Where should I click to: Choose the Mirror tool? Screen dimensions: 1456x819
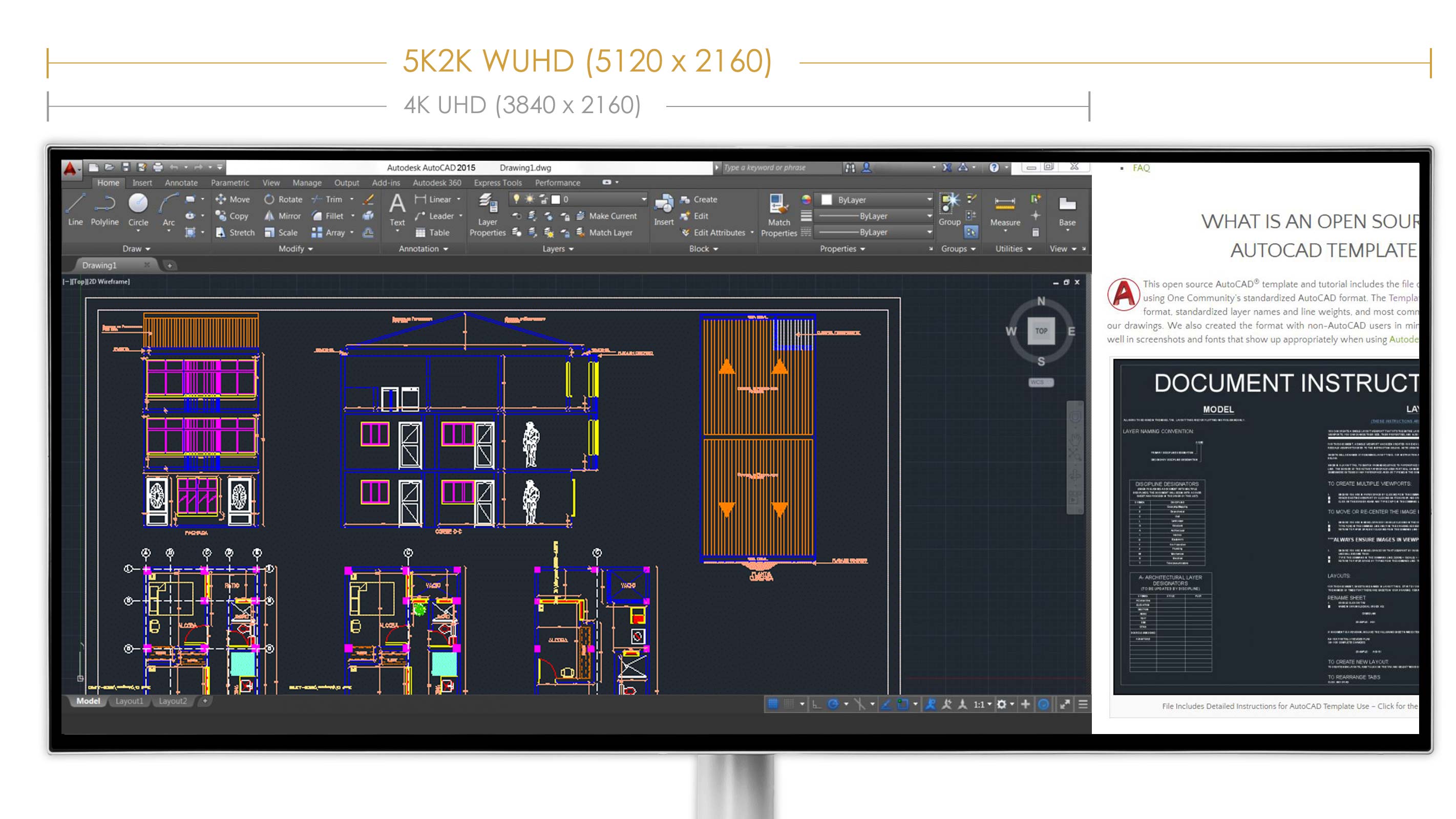pyautogui.click(x=283, y=216)
